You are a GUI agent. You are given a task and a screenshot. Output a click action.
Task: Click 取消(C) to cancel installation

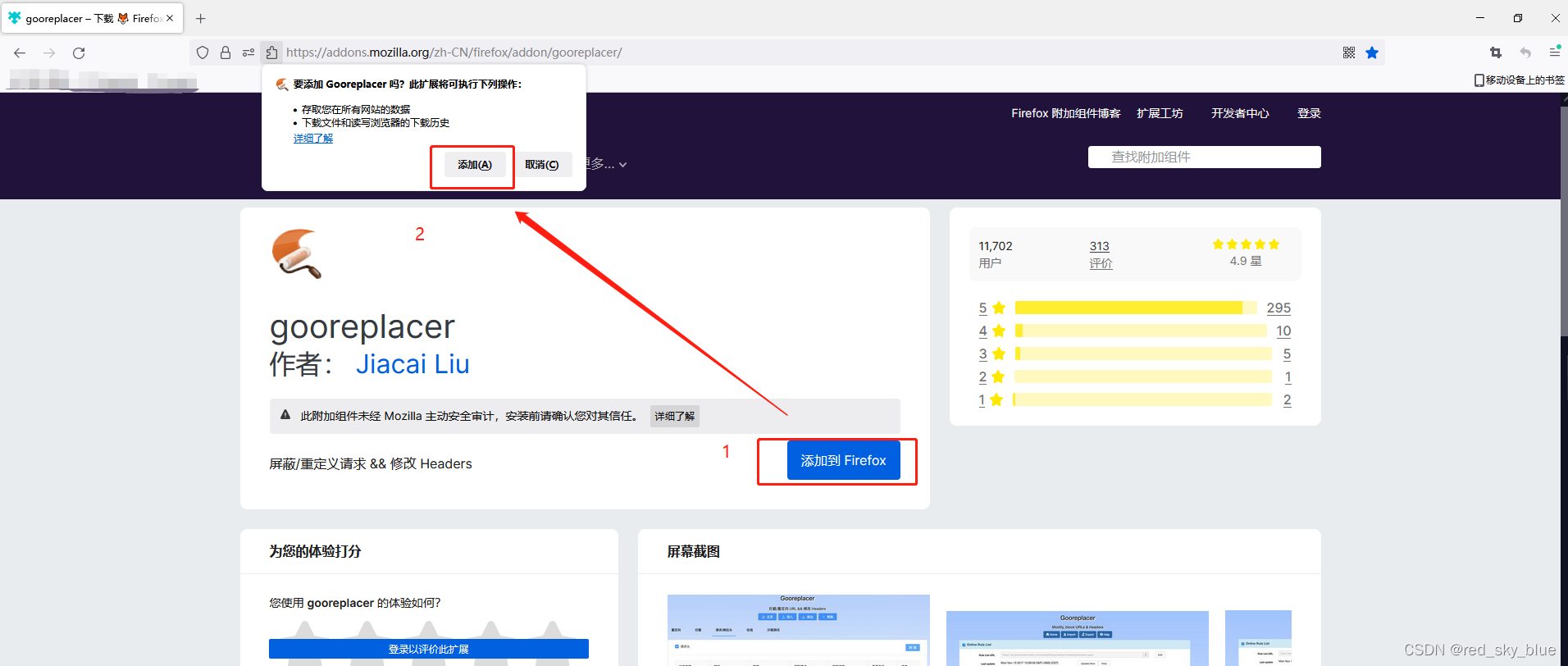point(542,165)
